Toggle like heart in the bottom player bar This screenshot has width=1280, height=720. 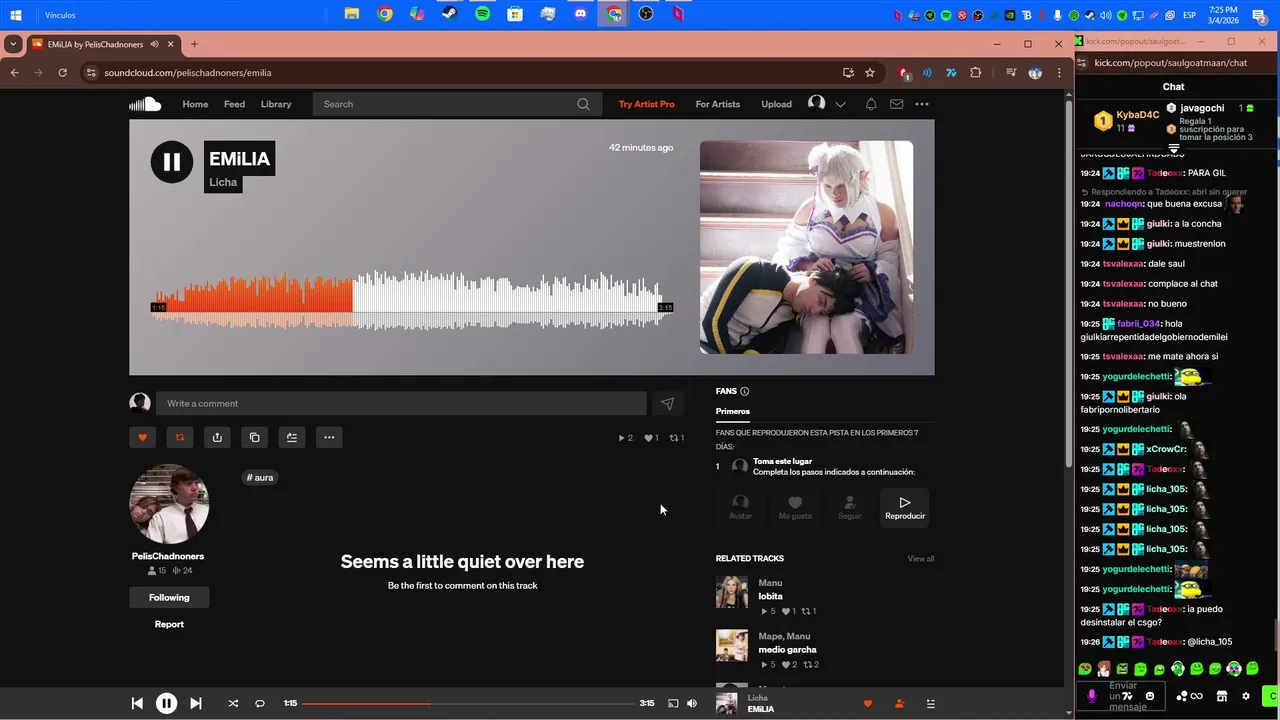point(867,703)
